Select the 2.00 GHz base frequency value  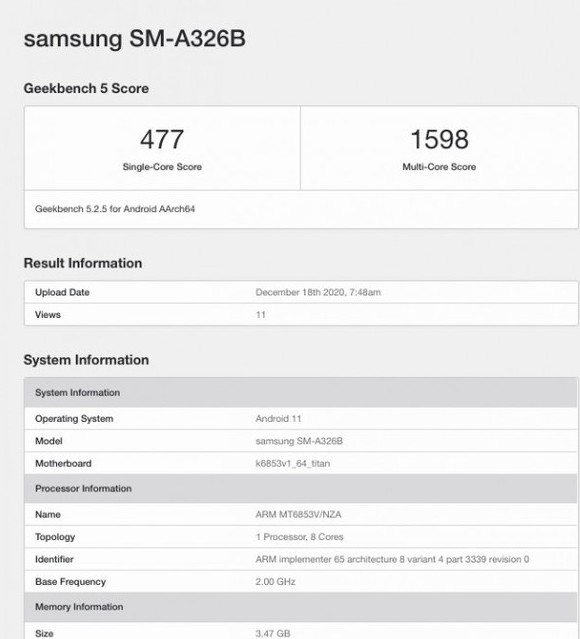[276, 582]
